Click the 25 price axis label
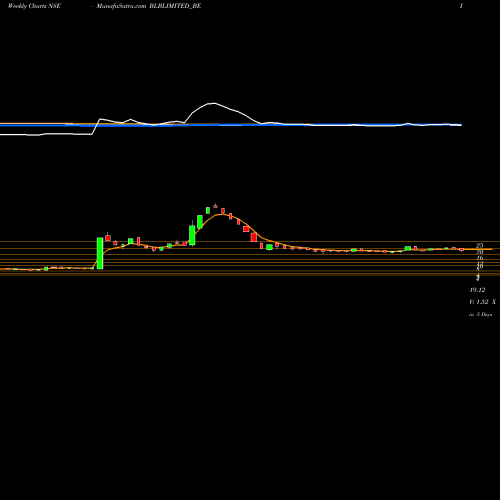500x500 pixels. tap(479, 246)
